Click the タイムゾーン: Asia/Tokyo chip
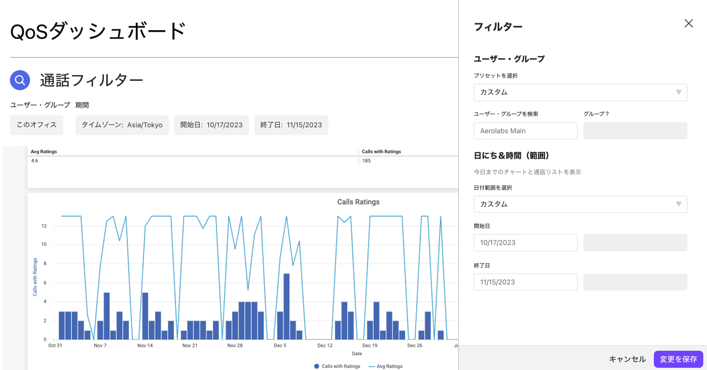The width and height of the screenshot is (707, 370). click(x=122, y=125)
